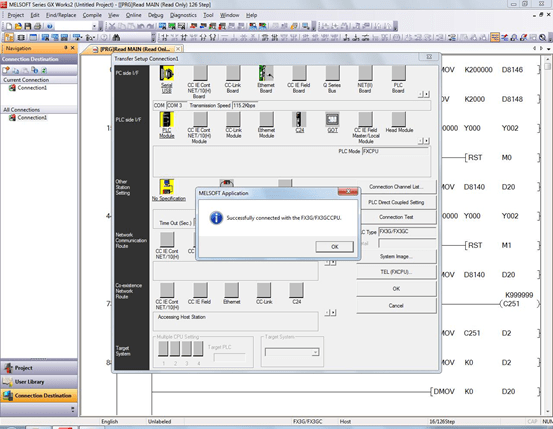Click the COM 3 port field
The image size is (553, 429).
176,105
